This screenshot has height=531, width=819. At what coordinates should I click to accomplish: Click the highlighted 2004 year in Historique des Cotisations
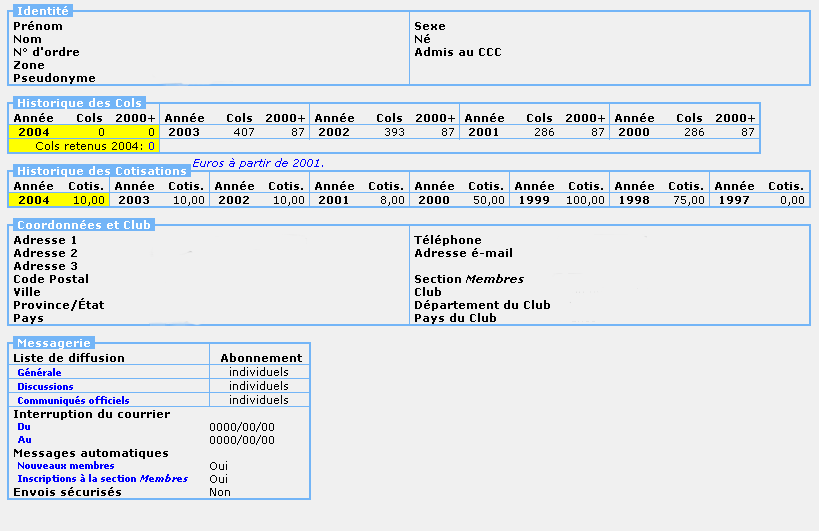pos(33,200)
